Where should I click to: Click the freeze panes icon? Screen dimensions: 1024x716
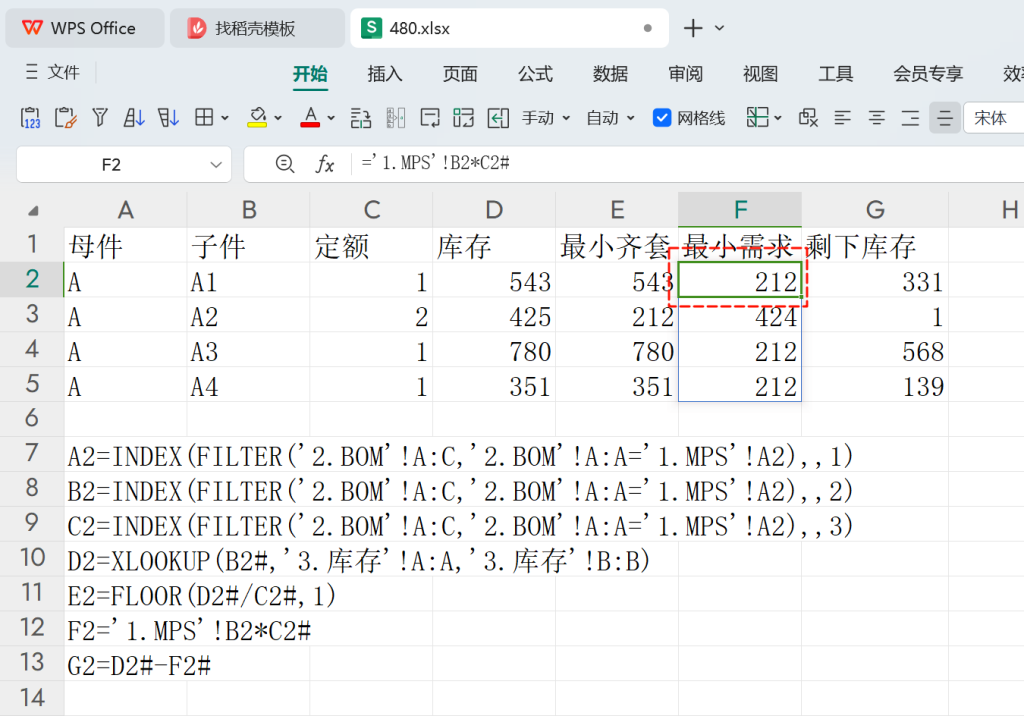coord(758,118)
